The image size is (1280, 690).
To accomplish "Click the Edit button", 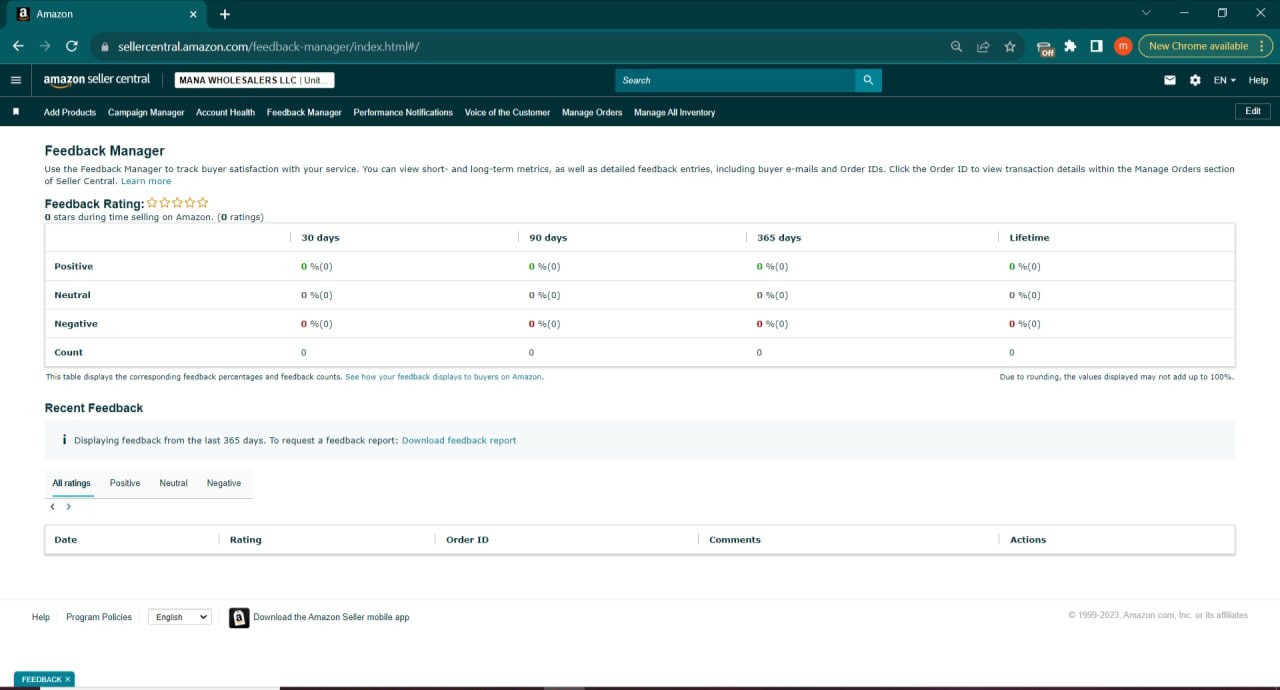I will pos(1253,111).
